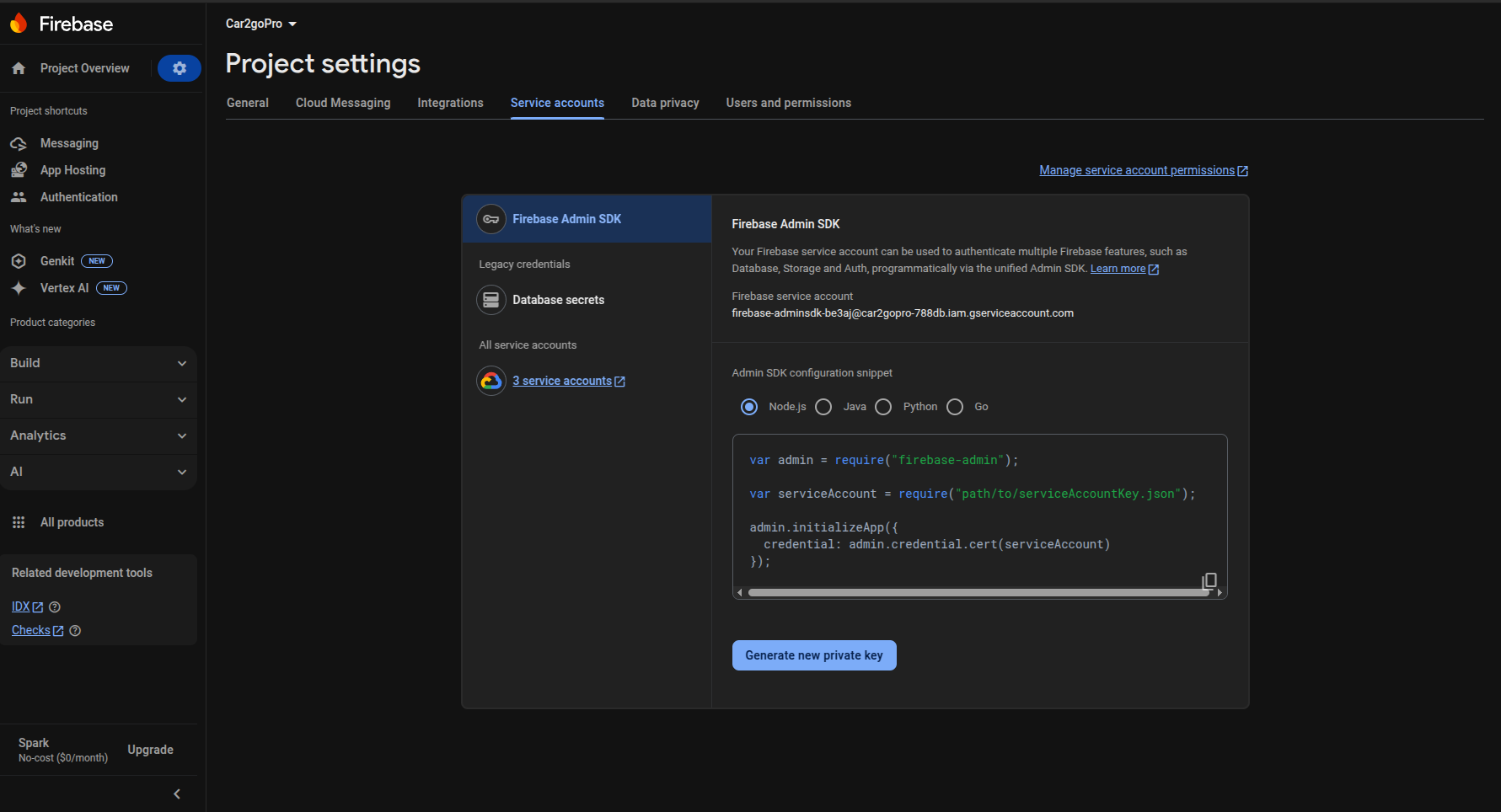1501x812 pixels.
Task: Go to Users and permissions tab
Action: click(x=789, y=103)
